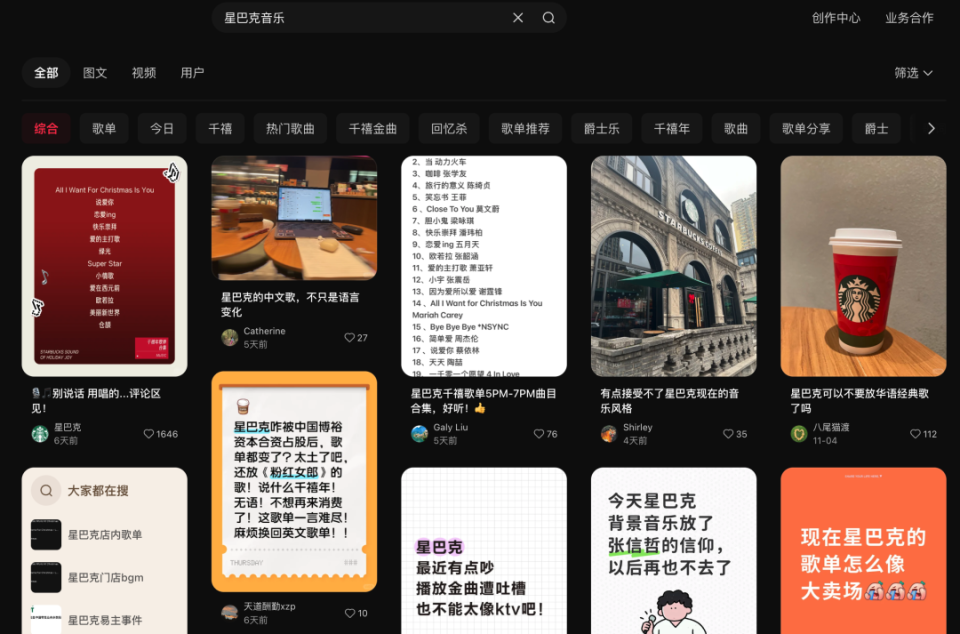
Task: Open 创作中心 in the top bar
Action: [x=836, y=18]
